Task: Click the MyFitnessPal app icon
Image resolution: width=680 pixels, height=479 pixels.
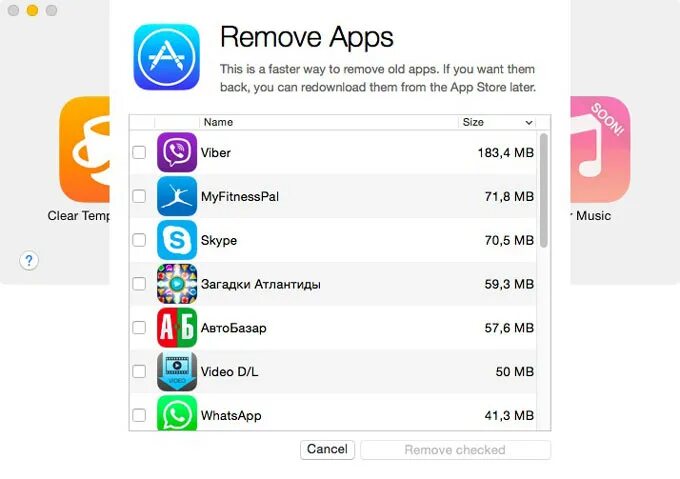Action: [x=177, y=196]
